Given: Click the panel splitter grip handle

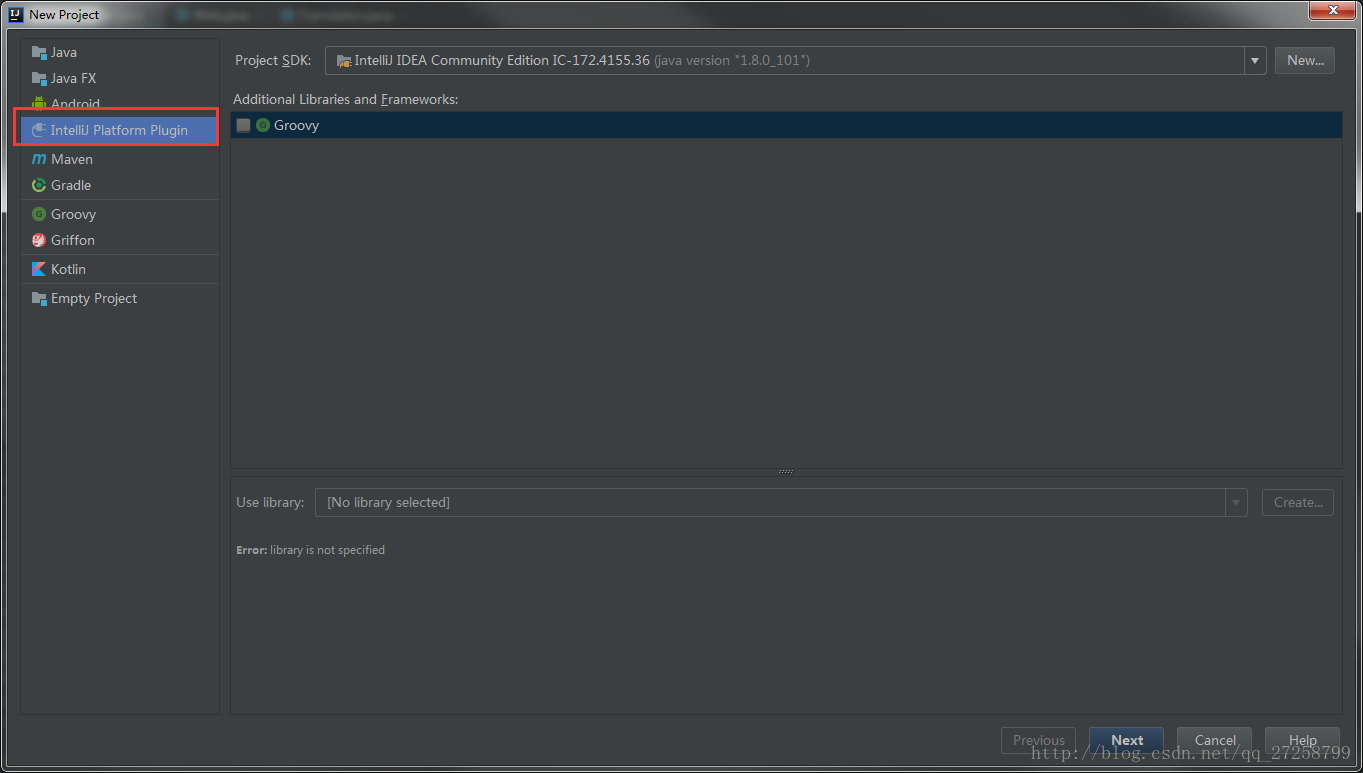Looking at the screenshot, I should pyautogui.click(x=786, y=472).
